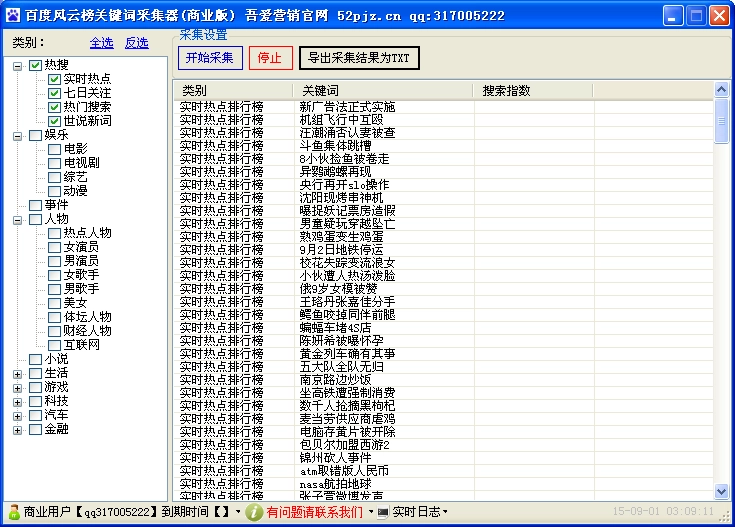
Task: Enable the 娱乐 category checkbox
Action: (36, 136)
